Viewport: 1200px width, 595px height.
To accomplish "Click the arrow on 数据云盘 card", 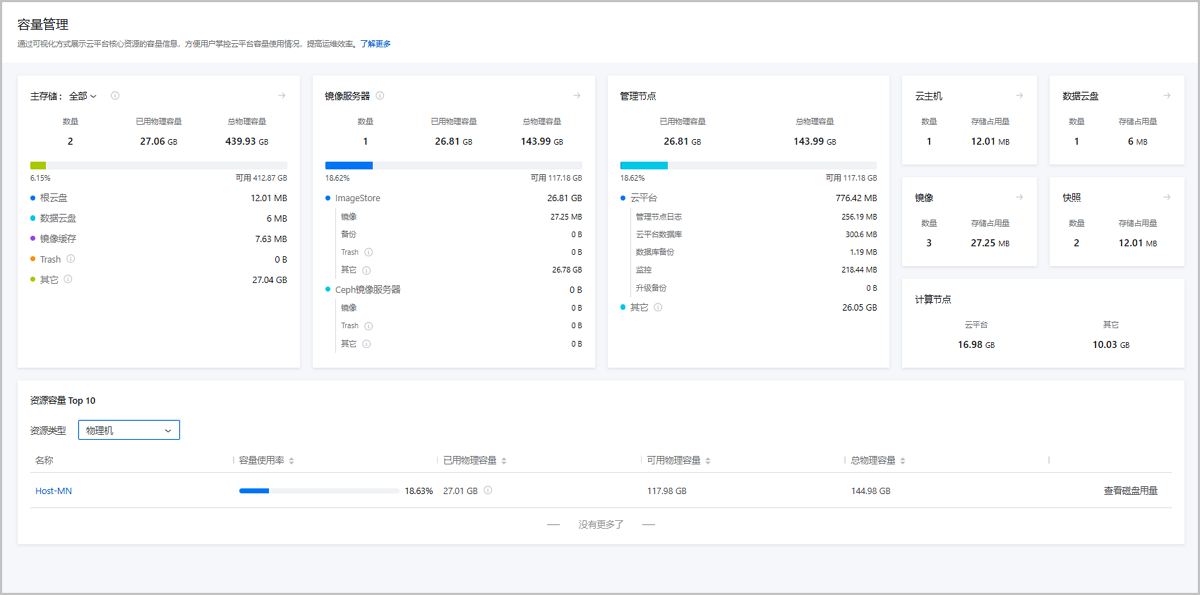I will point(1166,96).
